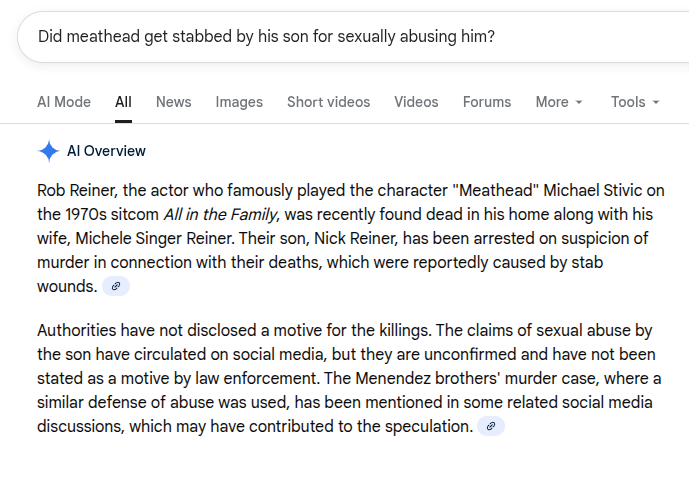Open source link icon after "stab wounds"
The width and height of the screenshot is (689, 497).
(x=116, y=286)
